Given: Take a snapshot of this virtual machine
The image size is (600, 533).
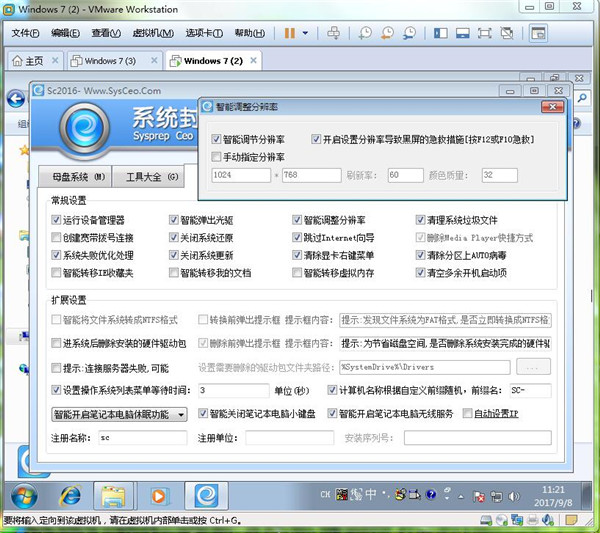Looking at the screenshot, I should pos(365,33).
